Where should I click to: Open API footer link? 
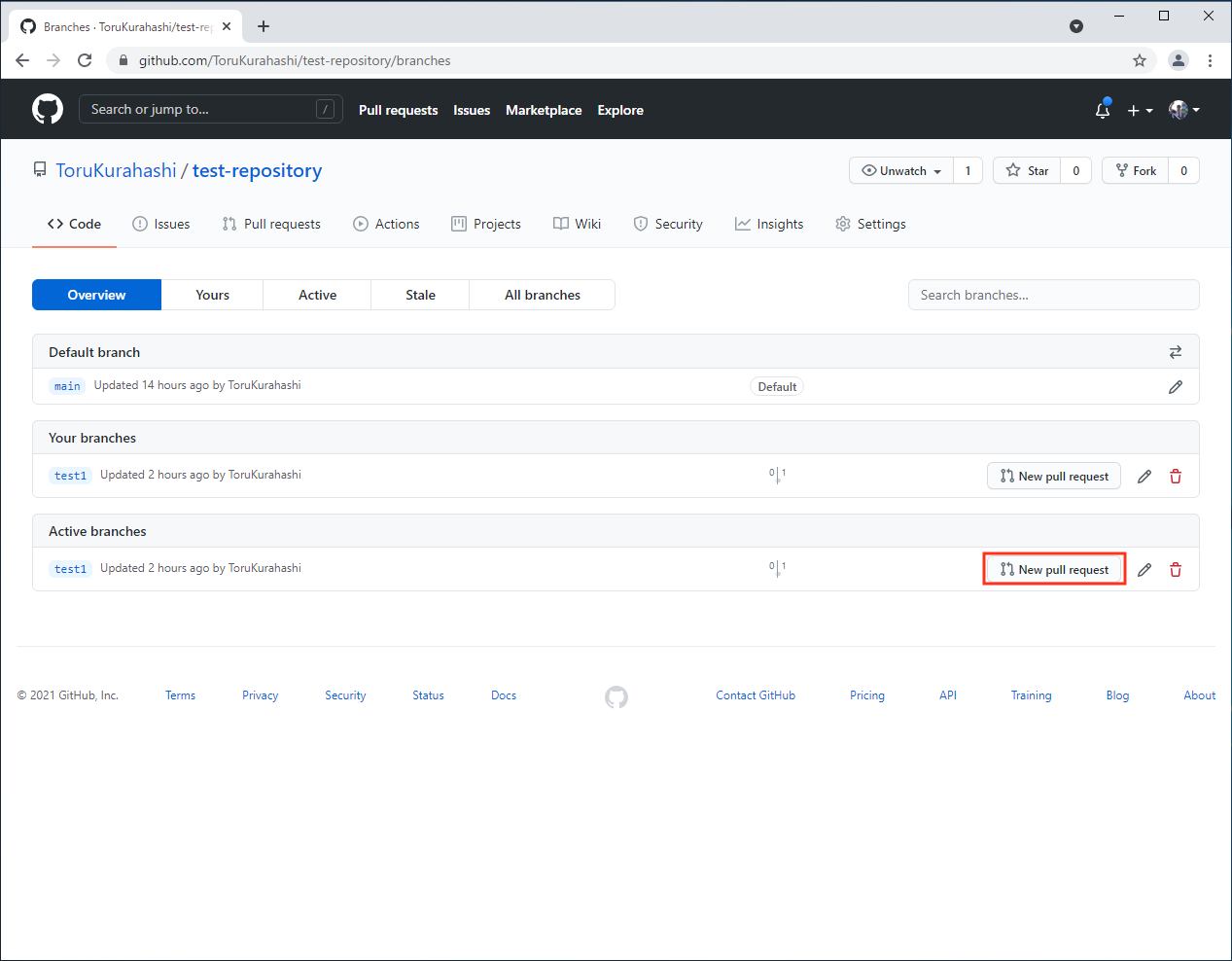coord(948,695)
